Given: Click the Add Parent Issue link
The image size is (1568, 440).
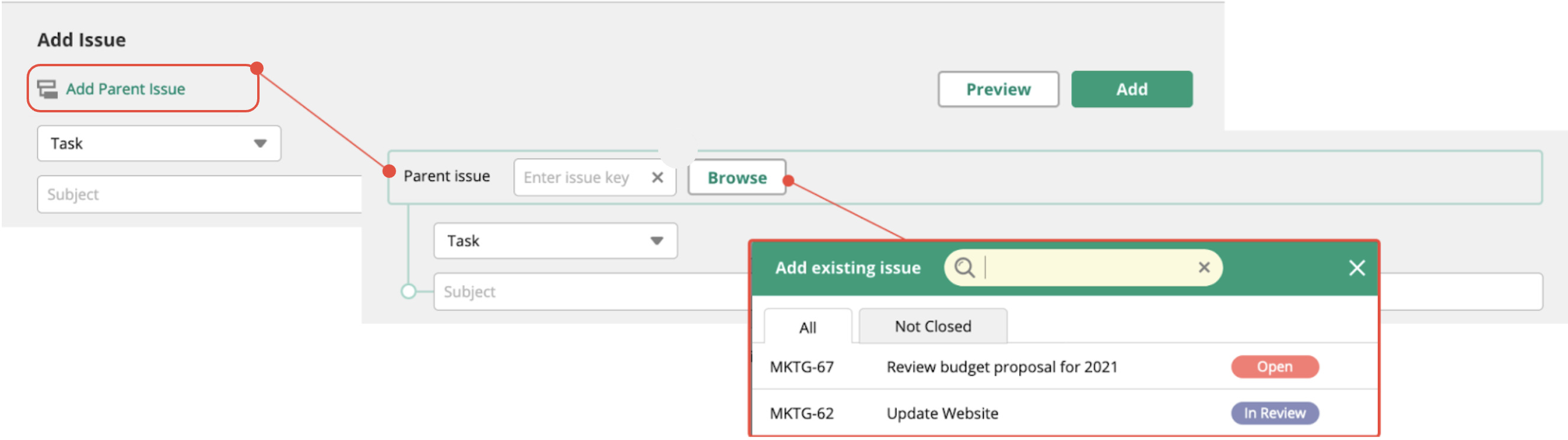Looking at the screenshot, I should point(125,89).
